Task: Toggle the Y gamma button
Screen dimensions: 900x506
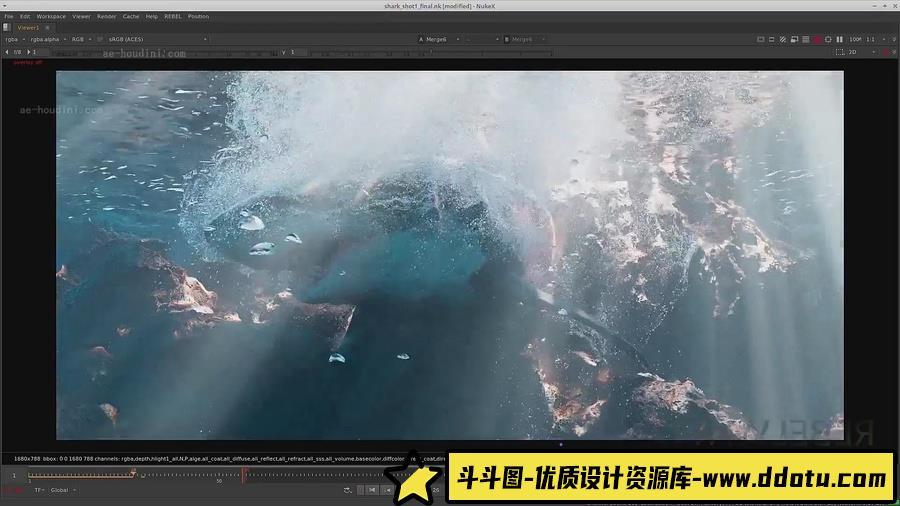Action: (284, 52)
